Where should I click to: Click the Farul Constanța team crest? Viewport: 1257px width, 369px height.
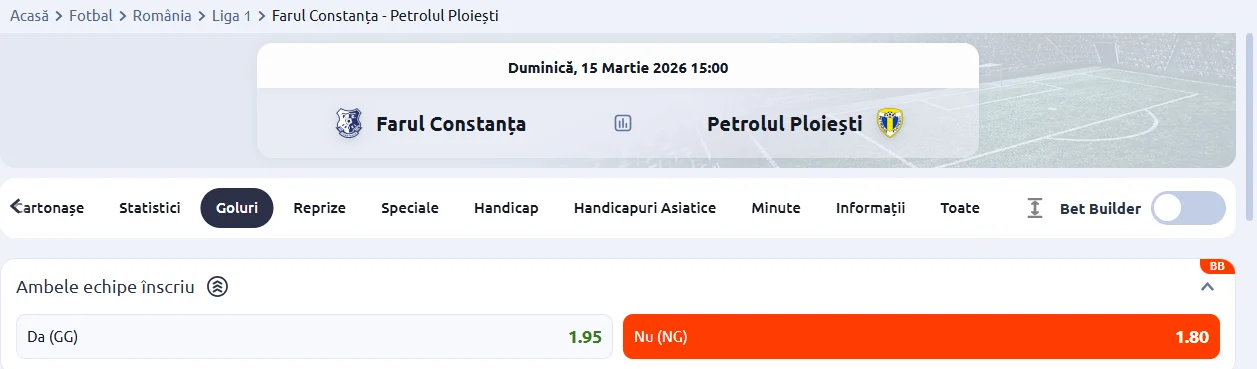[349, 123]
